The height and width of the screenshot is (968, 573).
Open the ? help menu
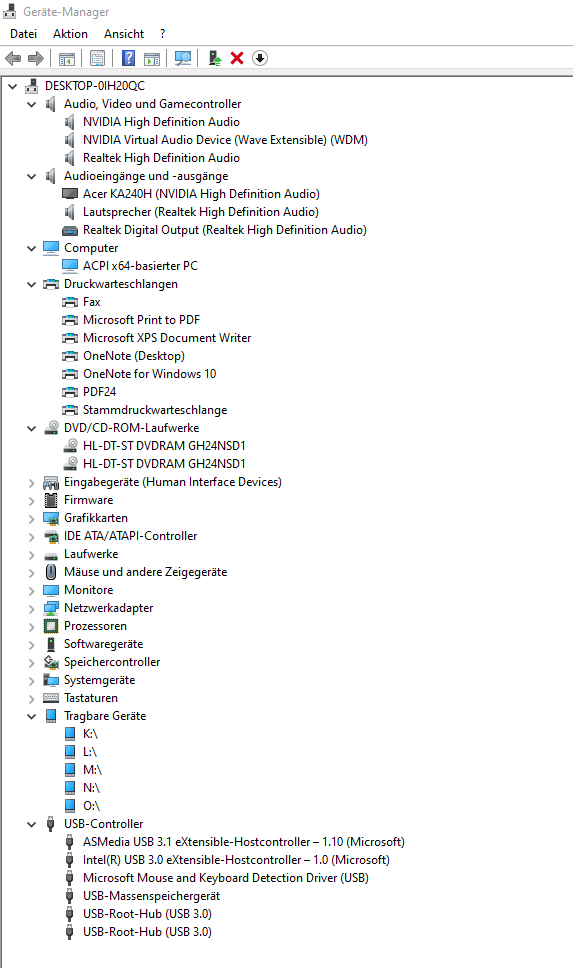(162, 34)
